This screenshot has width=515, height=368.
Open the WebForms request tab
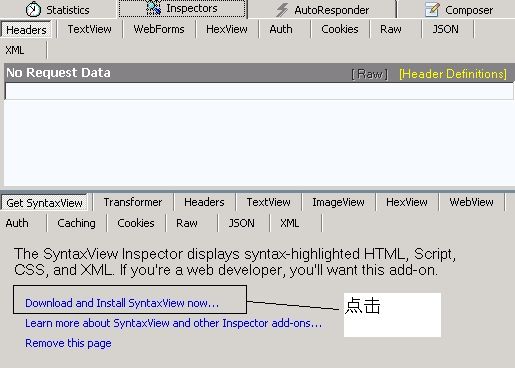click(x=159, y=29)
